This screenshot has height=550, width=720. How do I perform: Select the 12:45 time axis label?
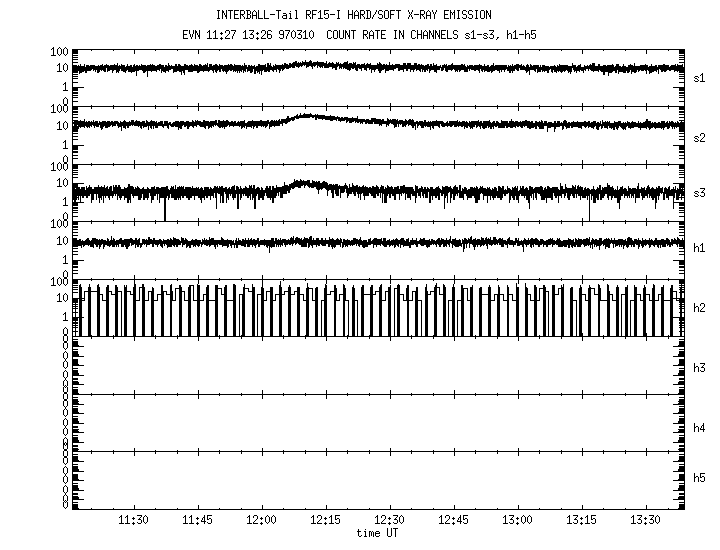454,521
